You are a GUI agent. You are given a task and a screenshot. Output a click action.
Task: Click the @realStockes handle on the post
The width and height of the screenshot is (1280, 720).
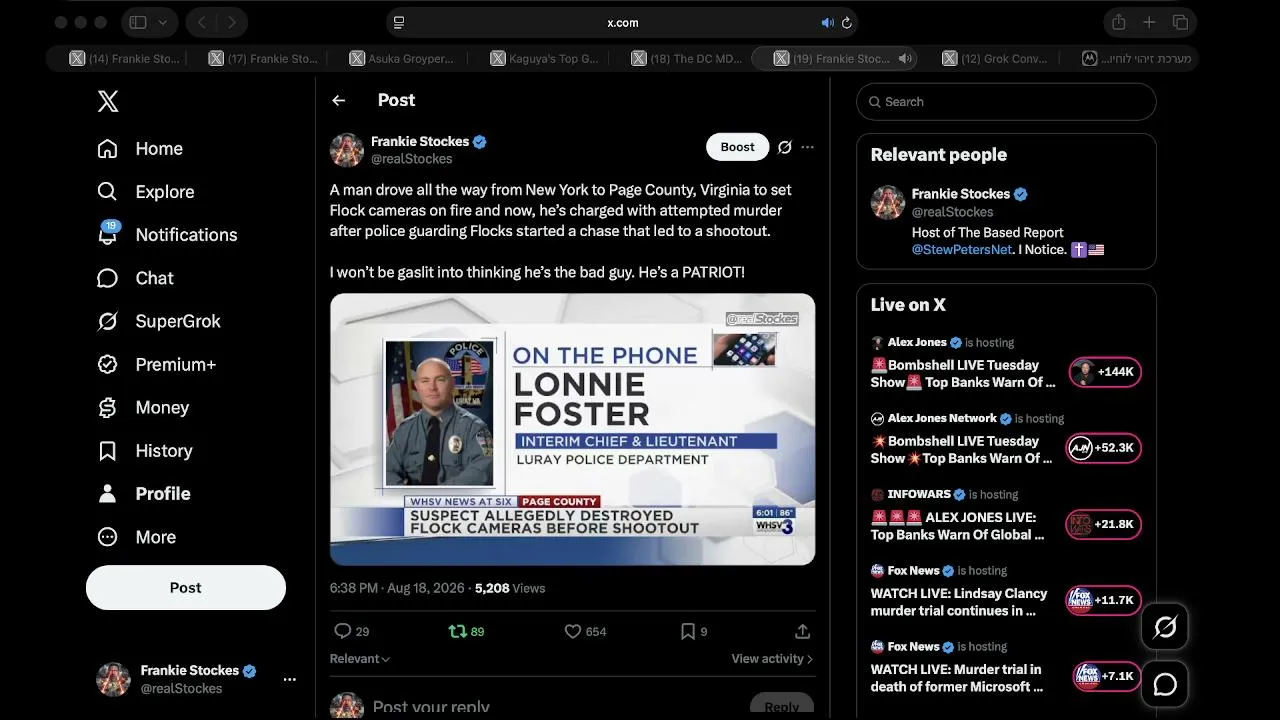point(412,159)
